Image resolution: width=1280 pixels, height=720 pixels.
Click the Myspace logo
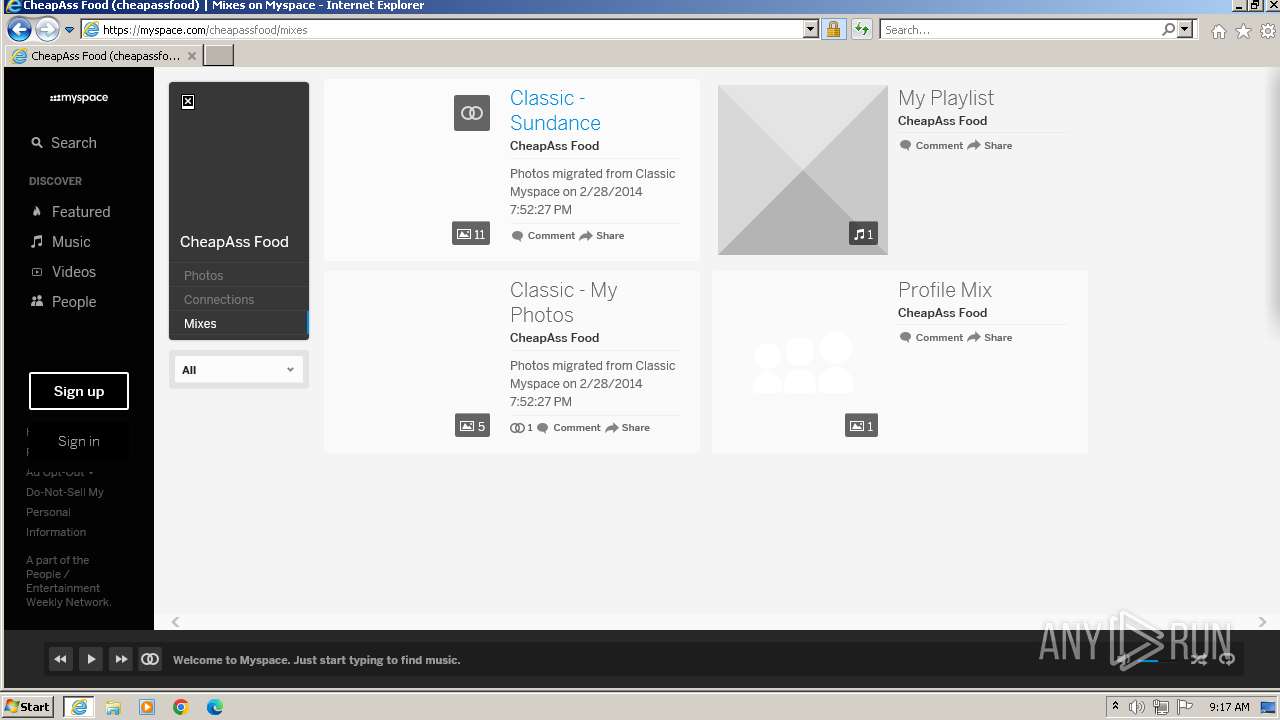pos(79,98)
